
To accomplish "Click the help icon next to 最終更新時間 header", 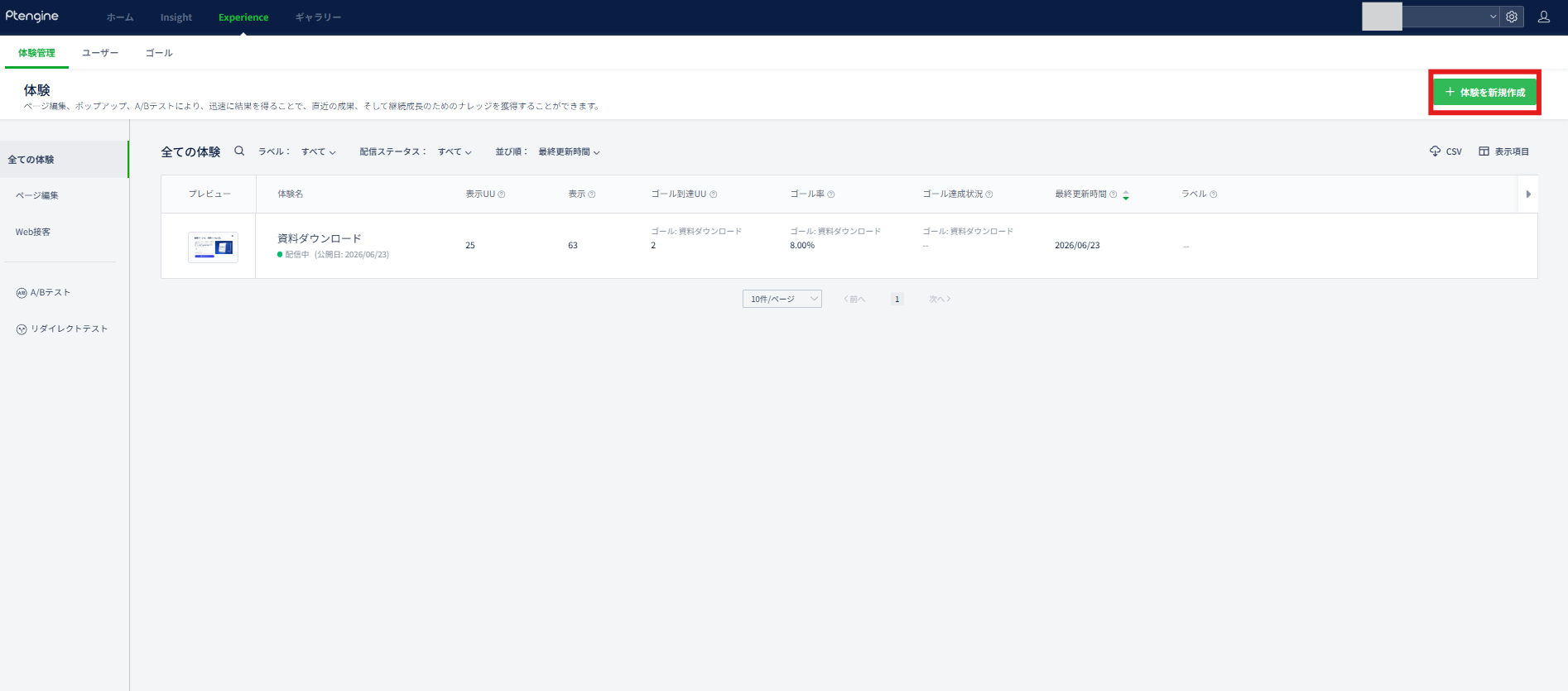I will pyautogui.click(x=1113, y=194).
